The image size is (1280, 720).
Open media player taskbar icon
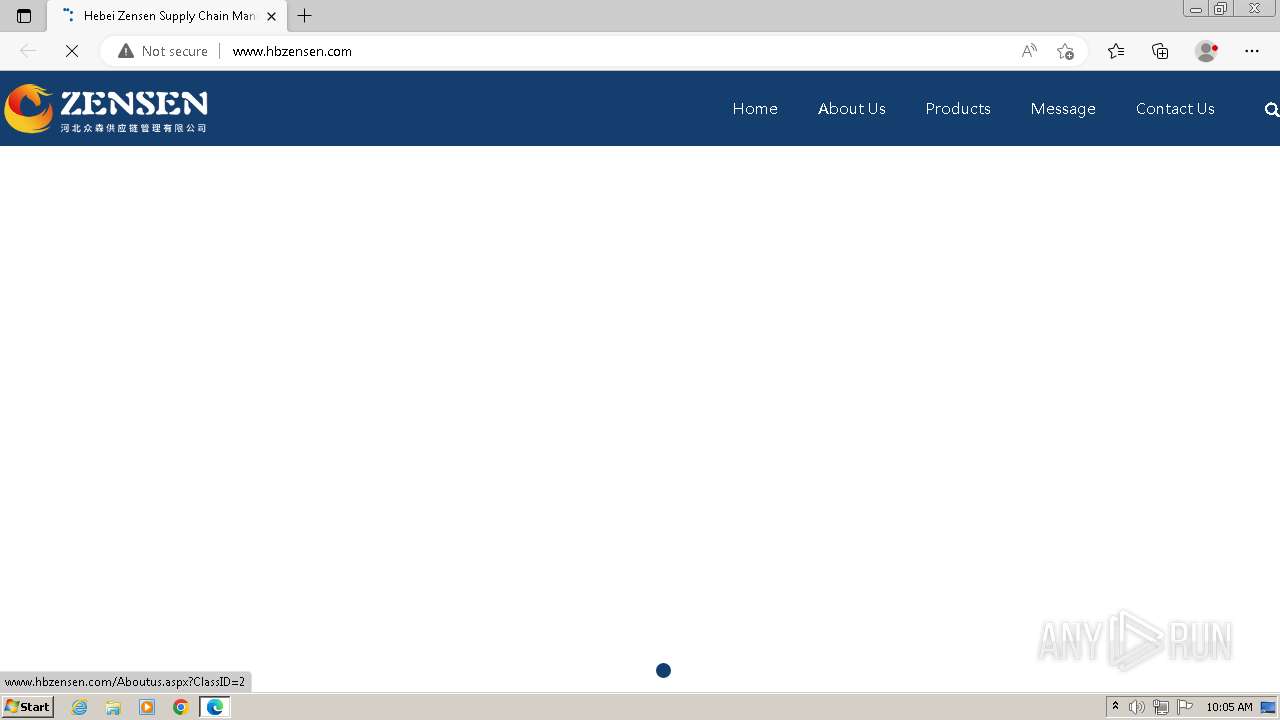147,707
